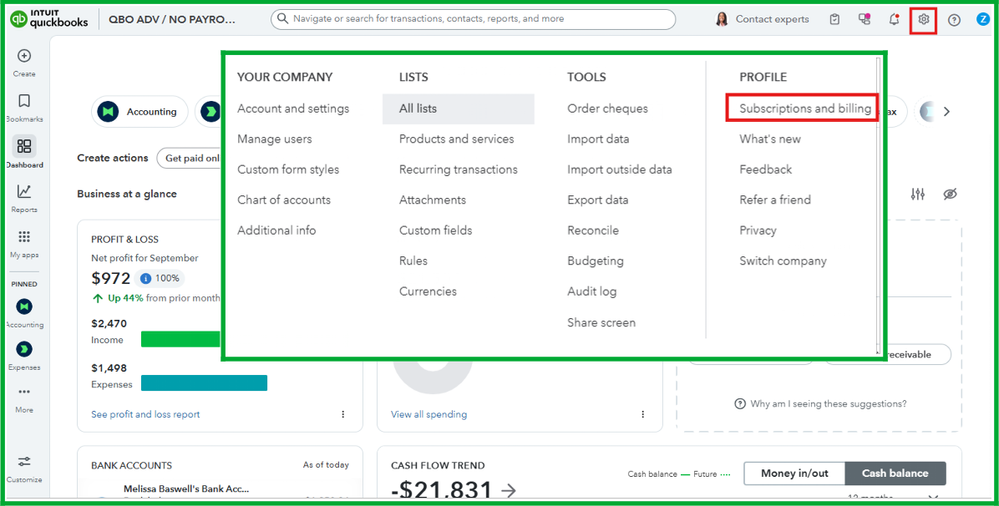Click See profit and loss report link
The image size is (999, 506).
click(145, 414)
